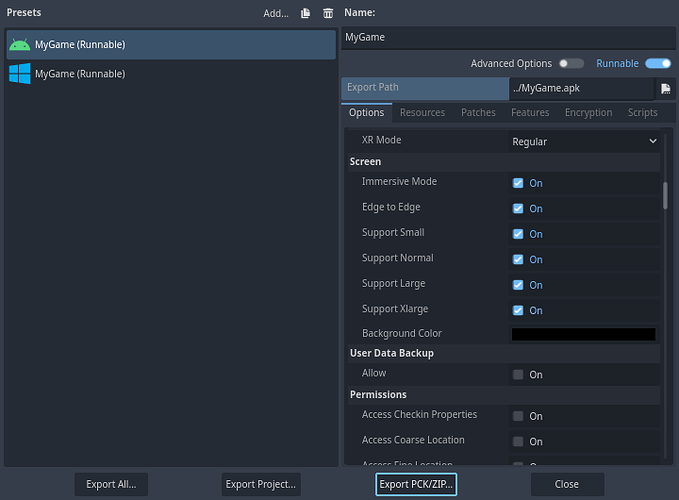
Task: Uncheck the Immersive Mode checkbox
Action: click(518, 183)
